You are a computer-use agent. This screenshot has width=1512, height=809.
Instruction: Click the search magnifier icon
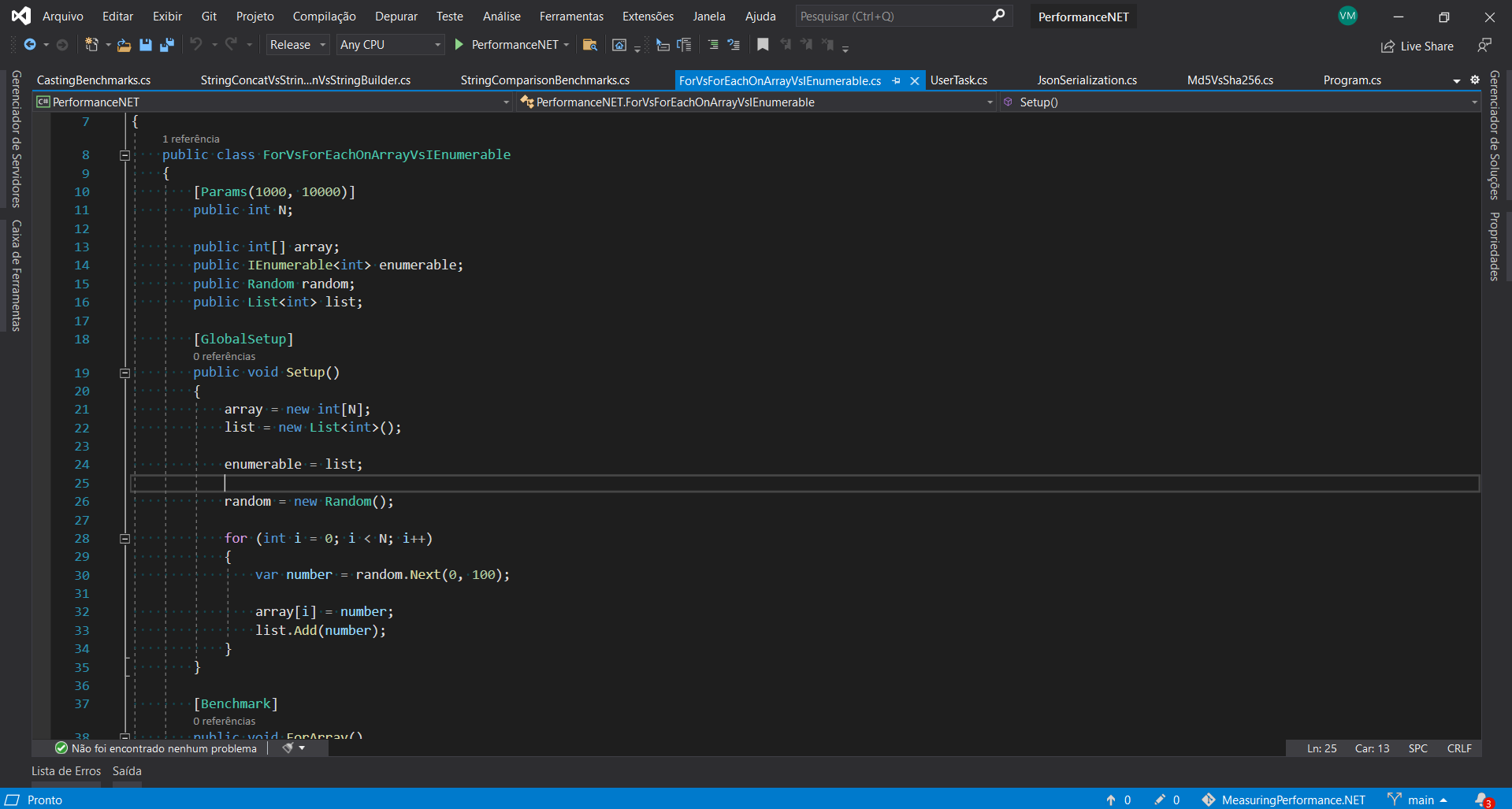[998, 16]
